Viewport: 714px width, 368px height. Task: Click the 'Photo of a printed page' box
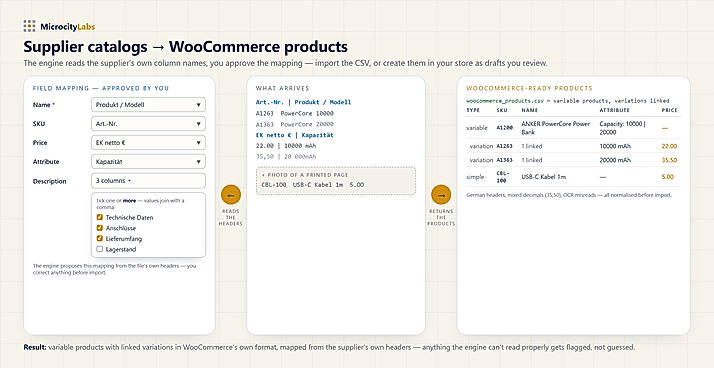tap(336, 181)
